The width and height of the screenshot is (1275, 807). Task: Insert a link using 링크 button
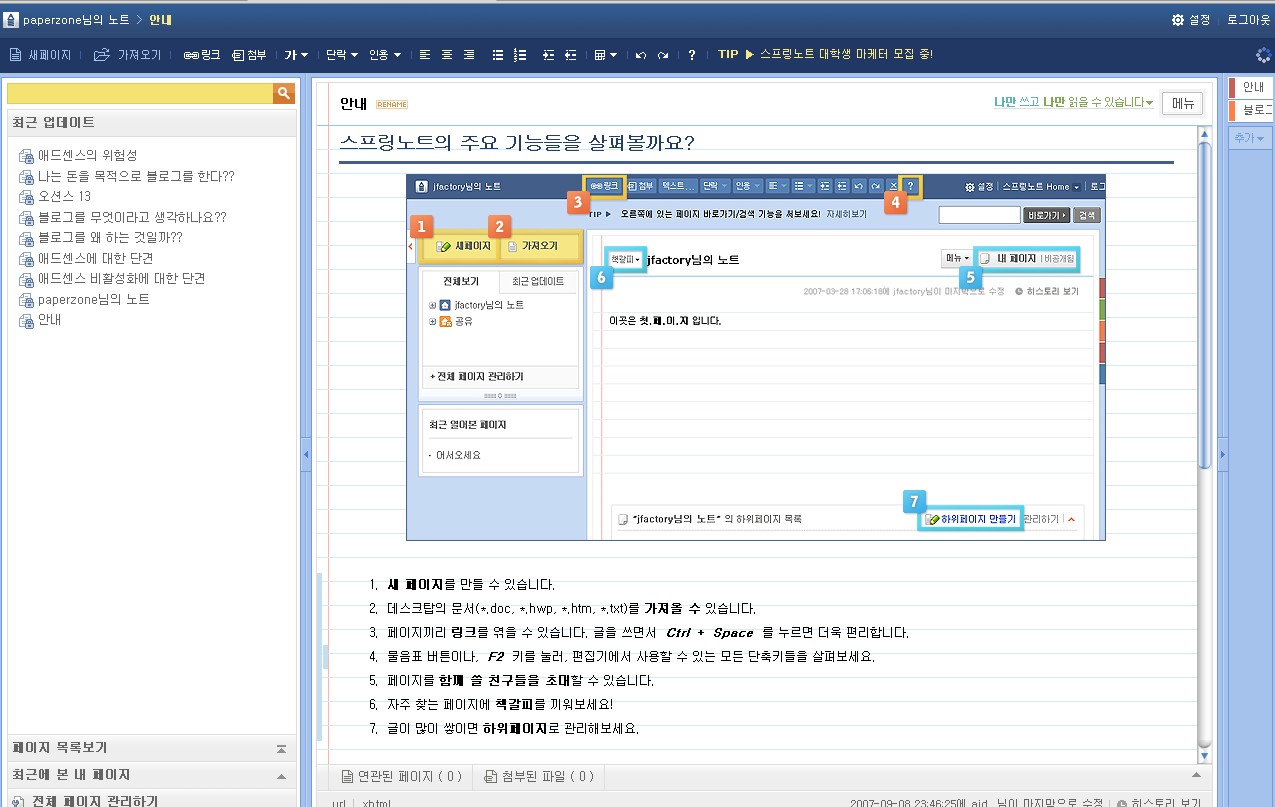202,55
